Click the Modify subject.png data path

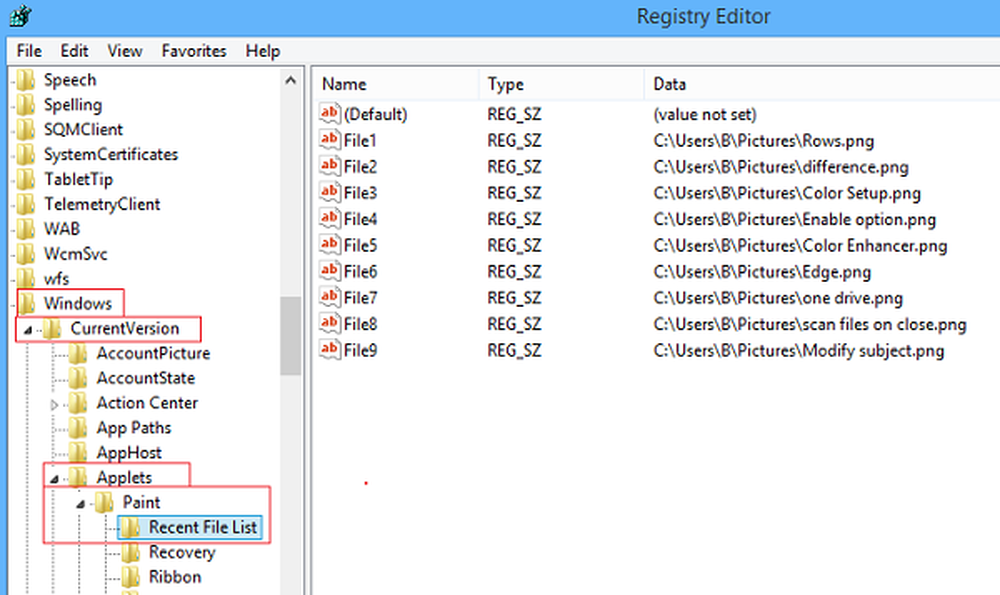798,351
